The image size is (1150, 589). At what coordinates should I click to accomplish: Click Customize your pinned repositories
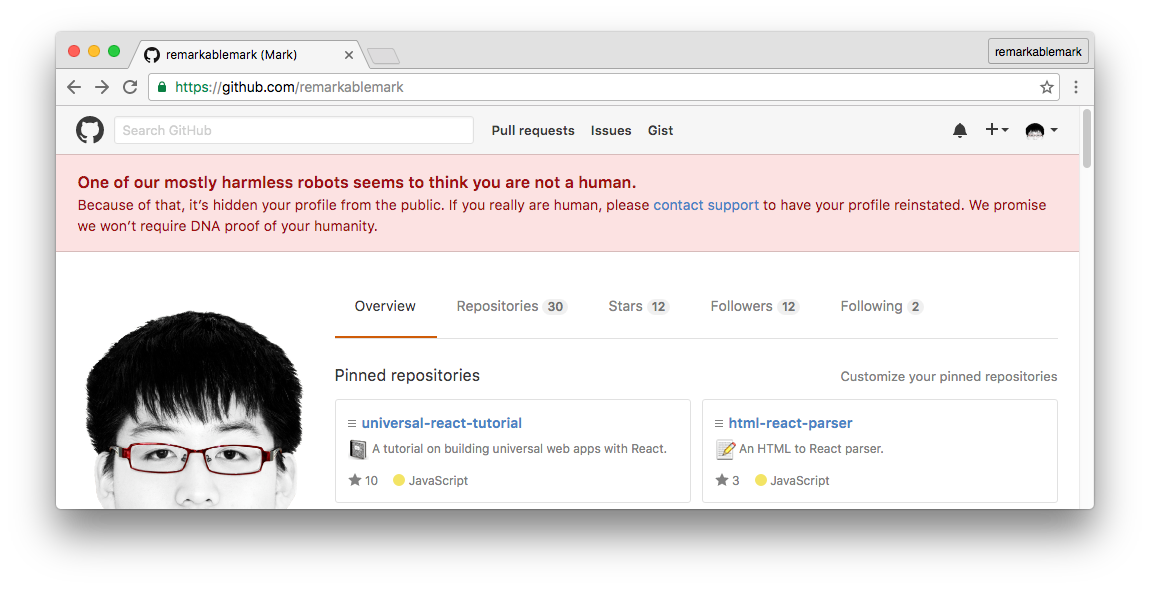pyautogui.click(x=949, y=376)
